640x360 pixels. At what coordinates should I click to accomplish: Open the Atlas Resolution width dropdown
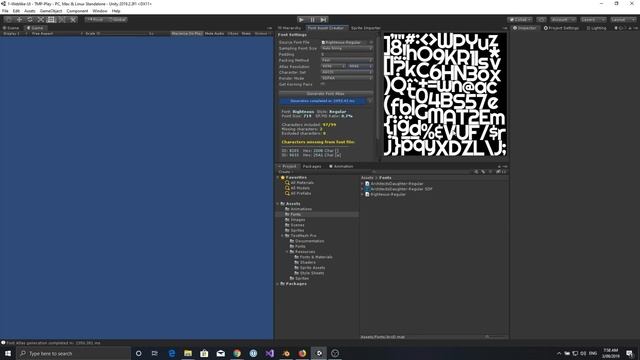click(x=333, y=66)
